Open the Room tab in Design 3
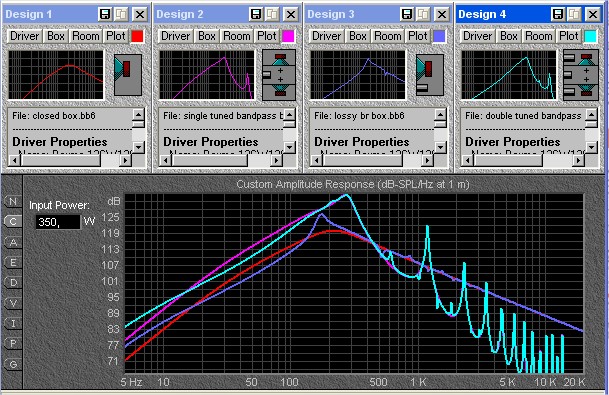The image size is (609, 395). coord(387,36)
